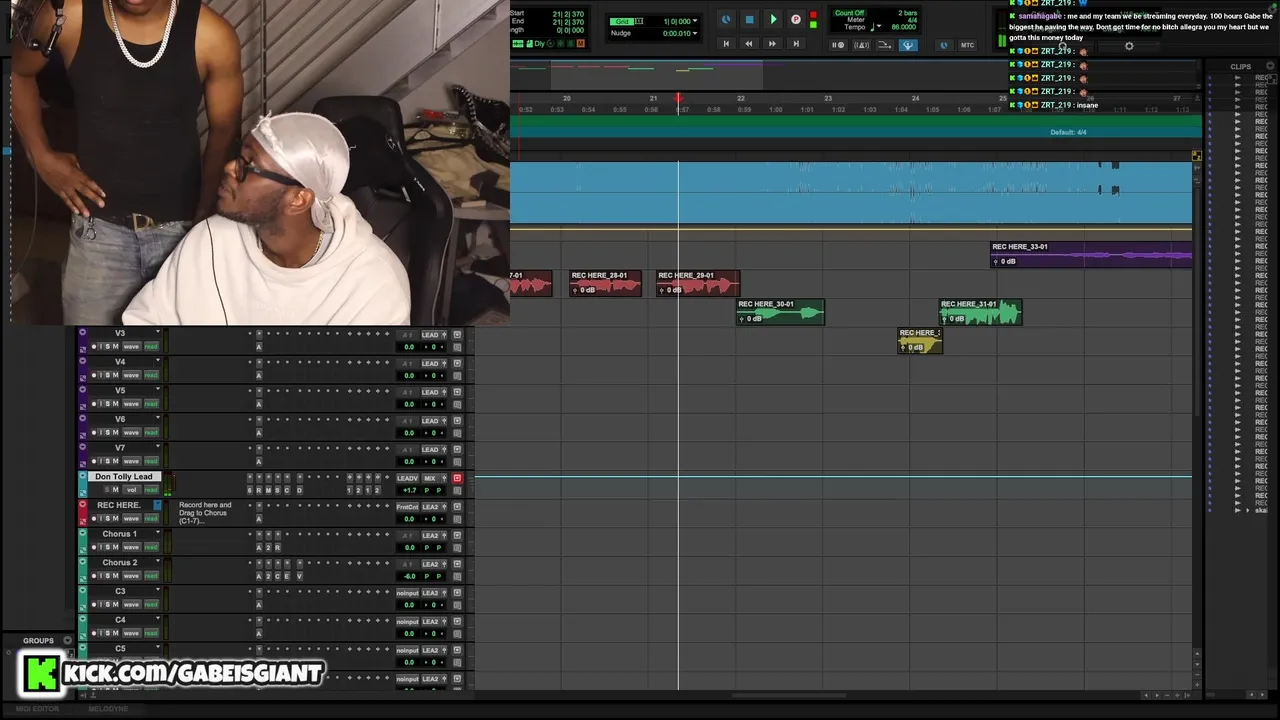Solo the Chorus 1 track
Image resolution: width=1280 pixels, height=720 pixels.
108,547
